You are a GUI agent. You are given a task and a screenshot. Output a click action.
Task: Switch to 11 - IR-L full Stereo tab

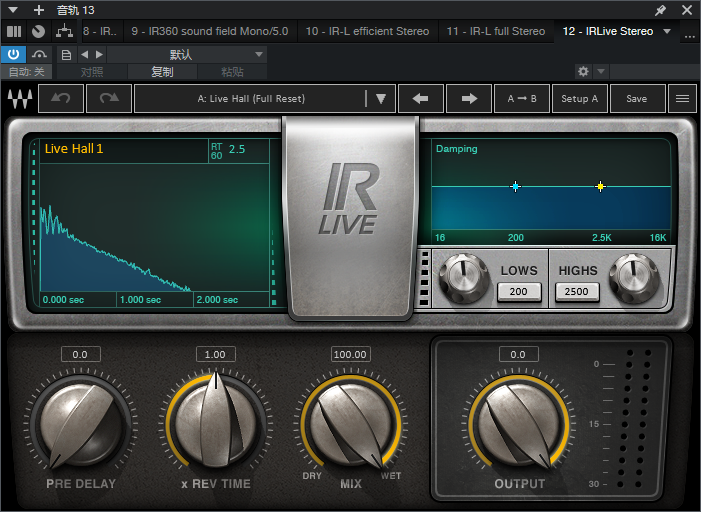click(x=496, y=31)
